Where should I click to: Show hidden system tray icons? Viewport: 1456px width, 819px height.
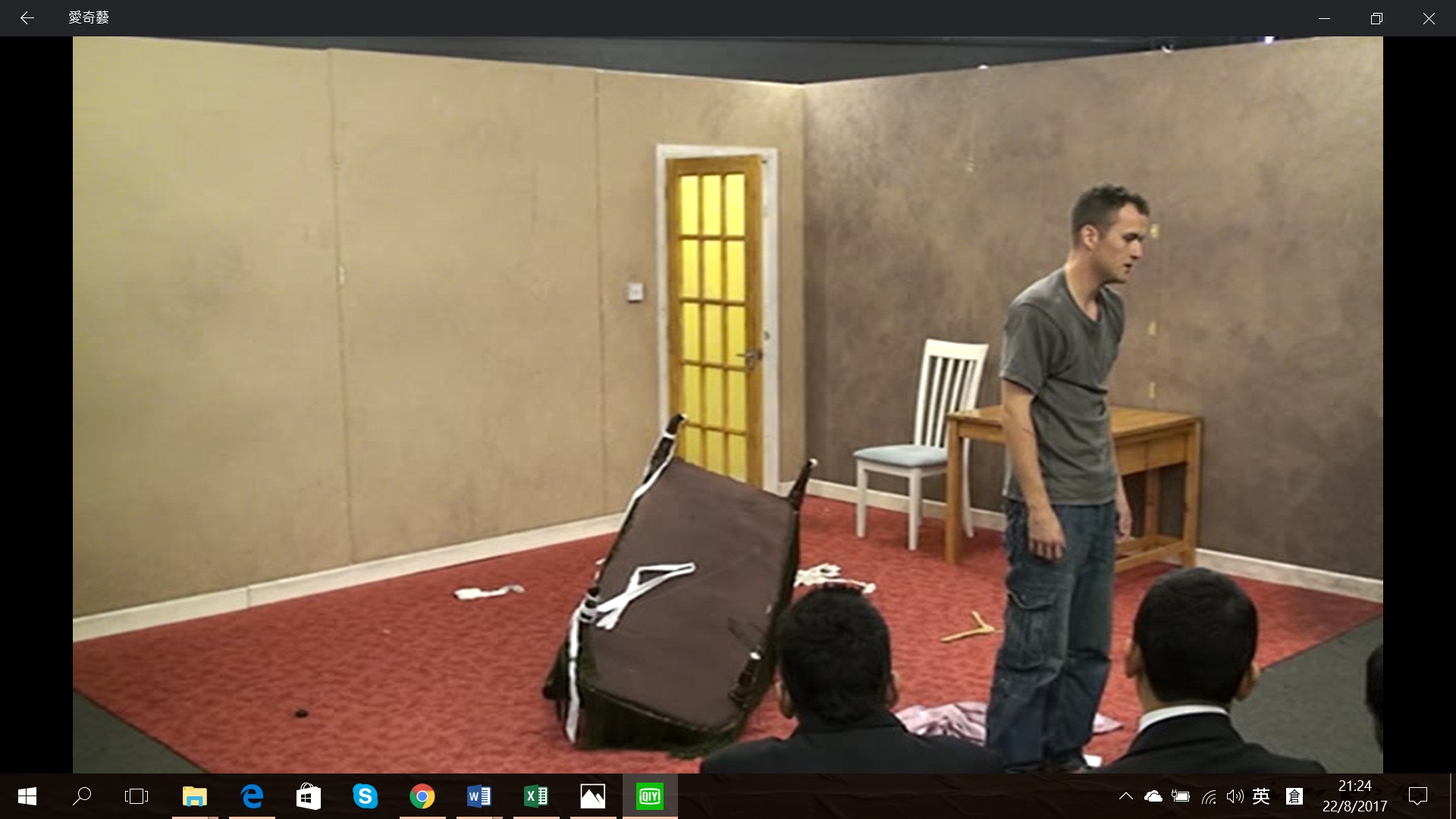[1126, 796]
